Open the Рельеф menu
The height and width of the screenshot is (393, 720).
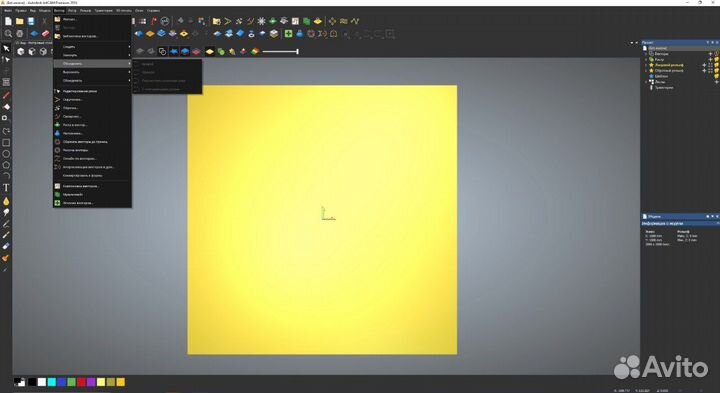pos(85,10)
